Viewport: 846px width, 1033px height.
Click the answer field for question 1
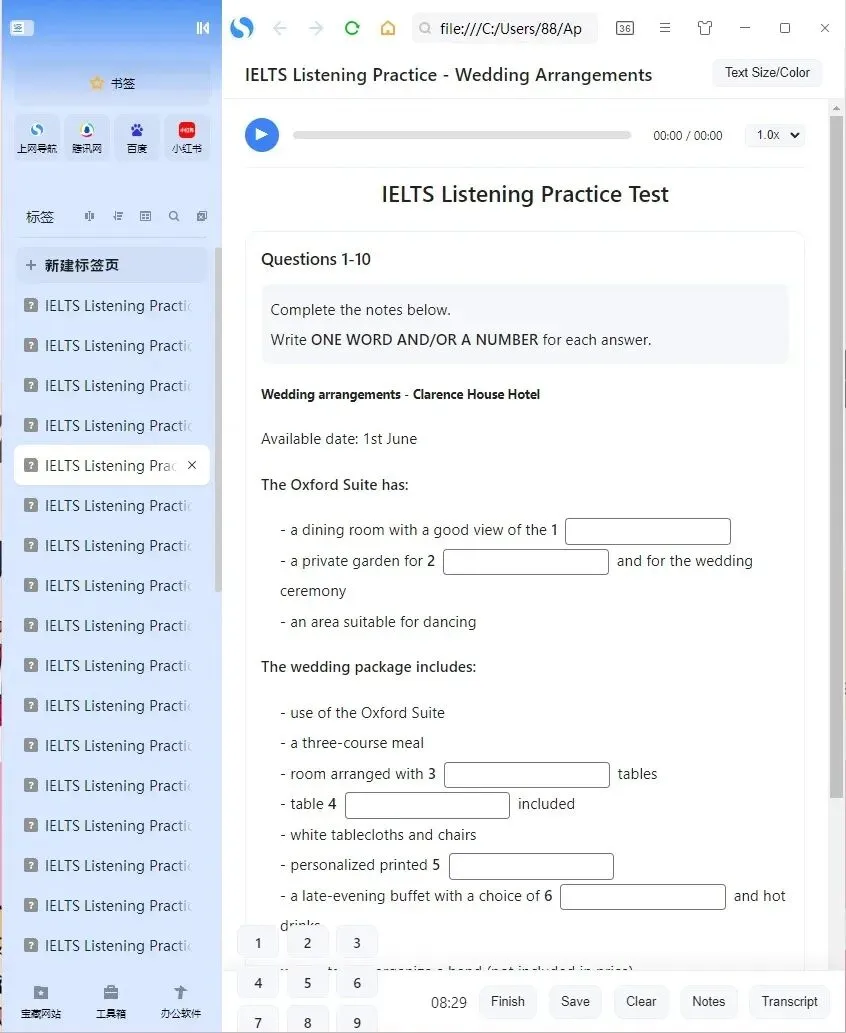(647, 531)
